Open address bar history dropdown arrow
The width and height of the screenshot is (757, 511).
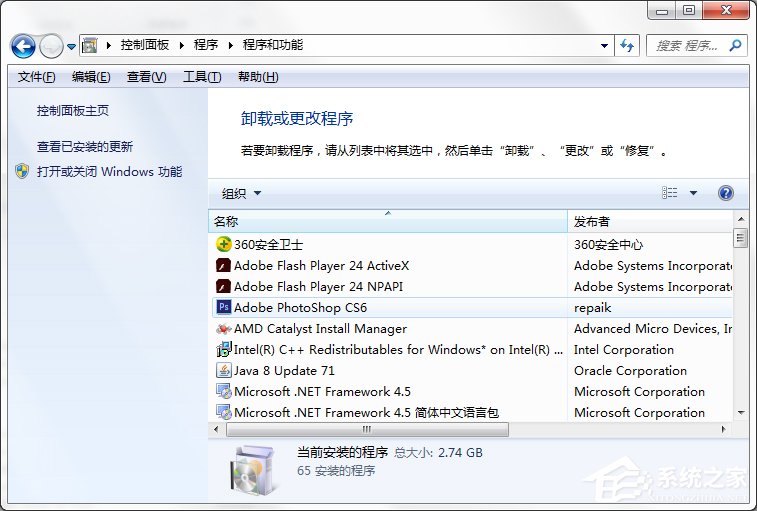[604, 46]
